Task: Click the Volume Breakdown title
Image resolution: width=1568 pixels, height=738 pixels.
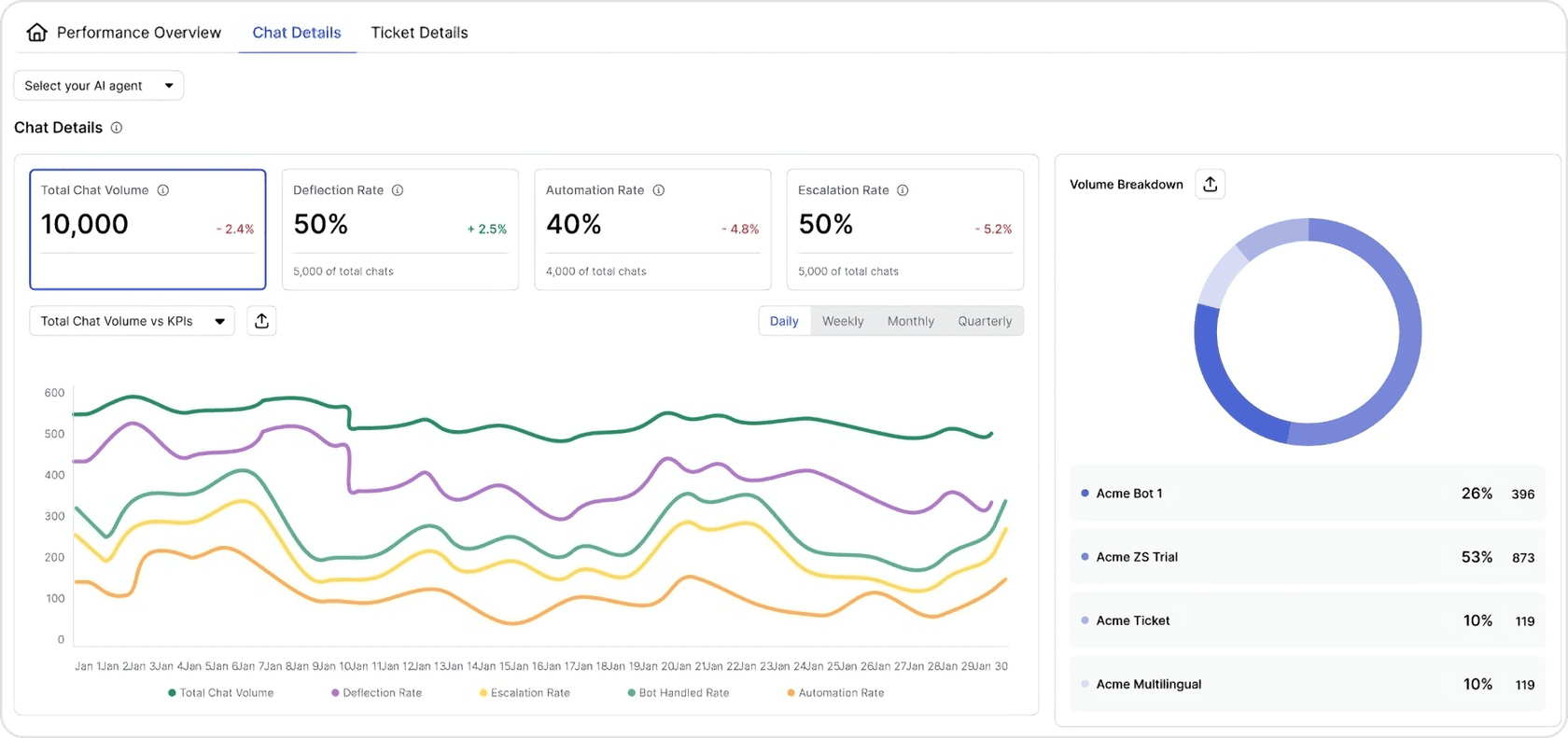Action: coord(1127,185)
